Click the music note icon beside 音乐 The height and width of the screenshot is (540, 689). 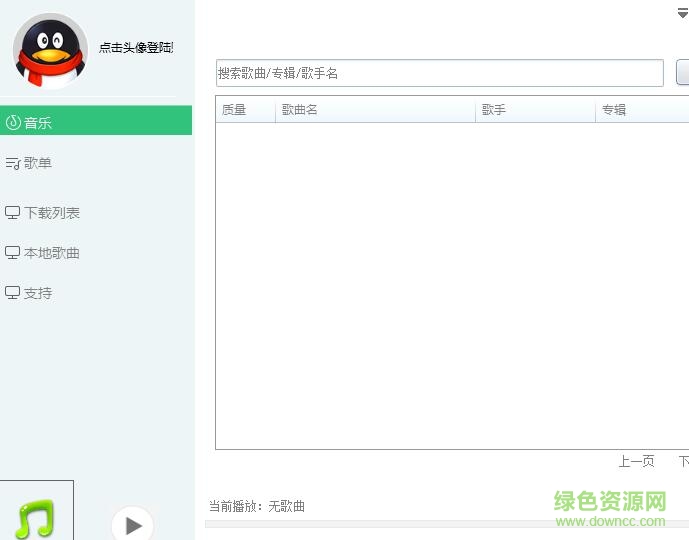tap(13, 123)
